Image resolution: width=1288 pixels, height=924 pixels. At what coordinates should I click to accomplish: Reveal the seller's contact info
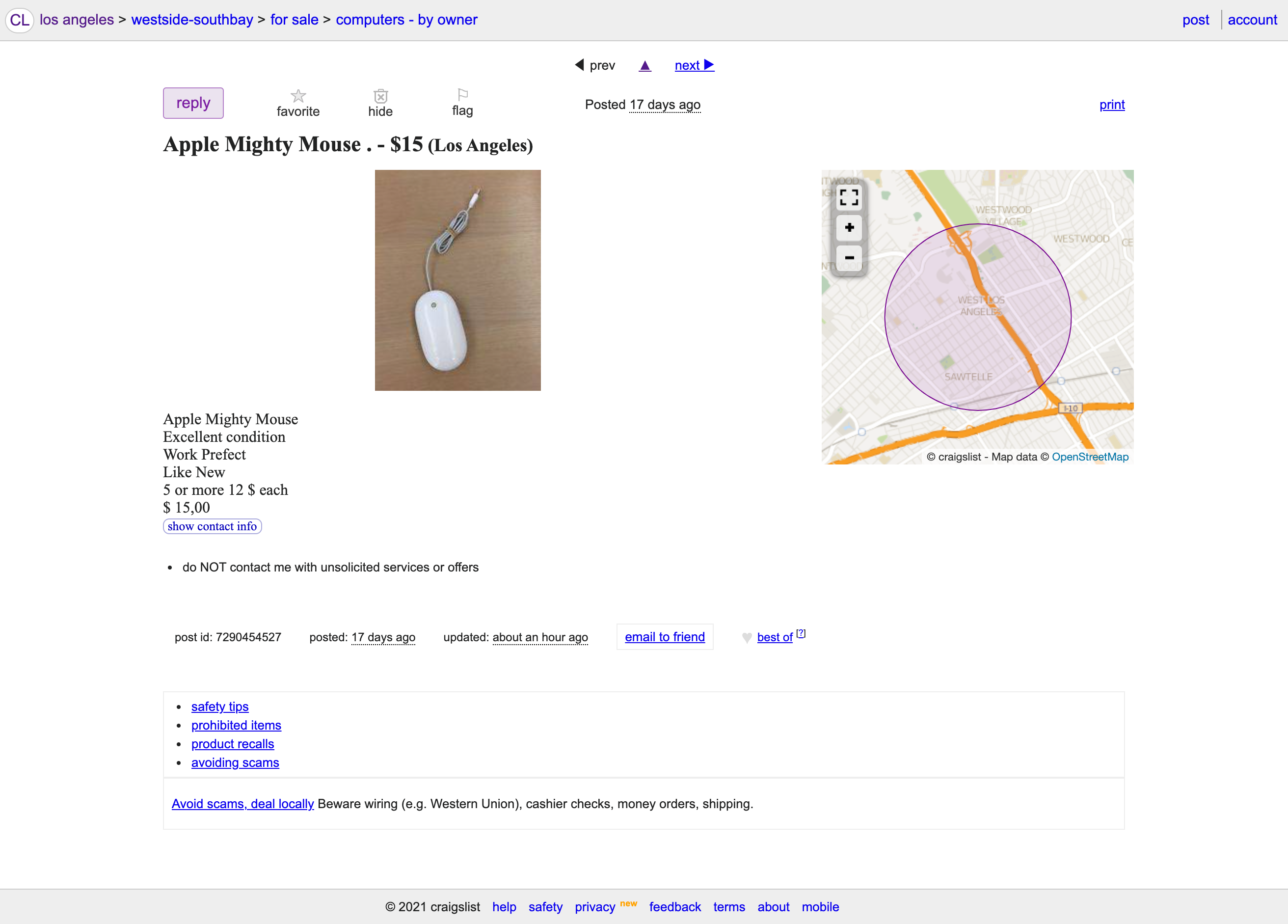tap(212, 526)
